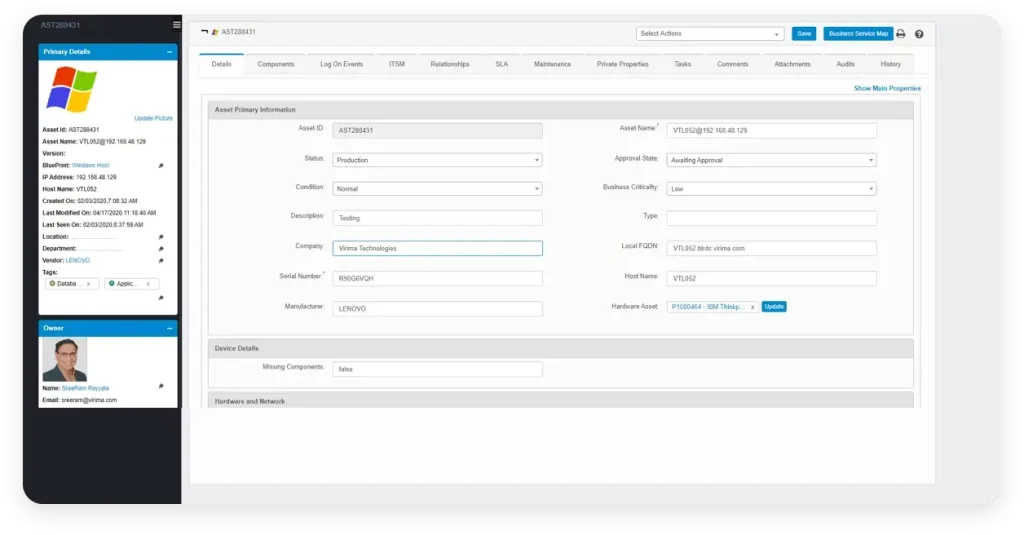
Task: Click the edit pin icon beside Location
Action: pos(161,237)
